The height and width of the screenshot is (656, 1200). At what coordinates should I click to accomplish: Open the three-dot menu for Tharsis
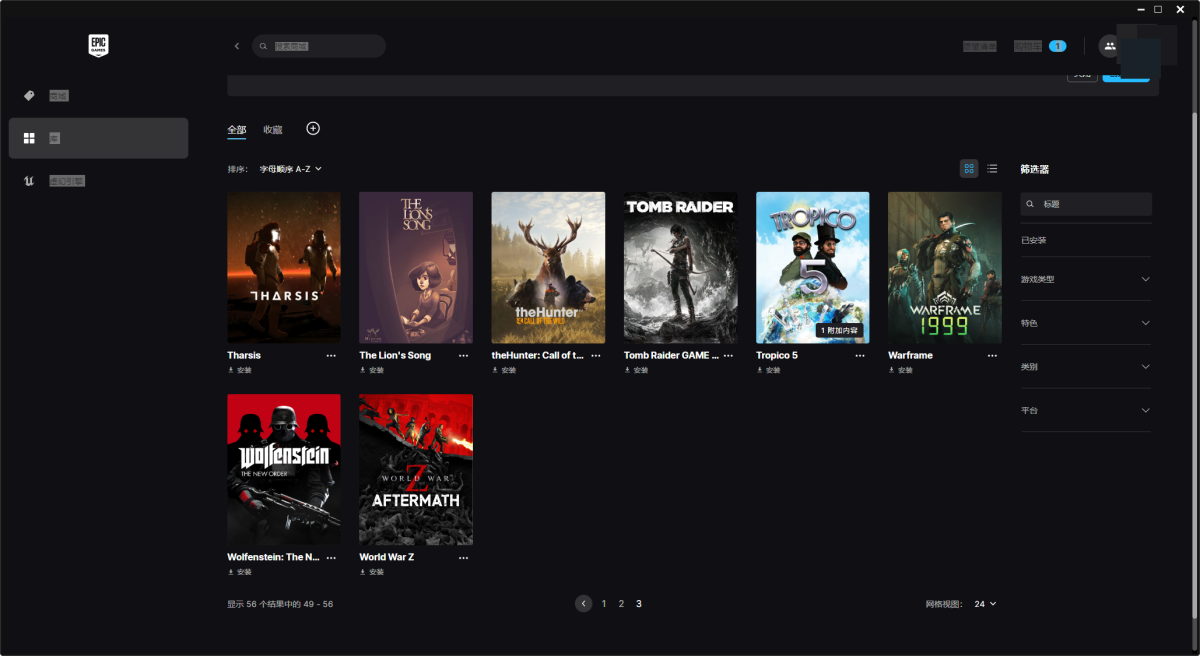[331, 355]
